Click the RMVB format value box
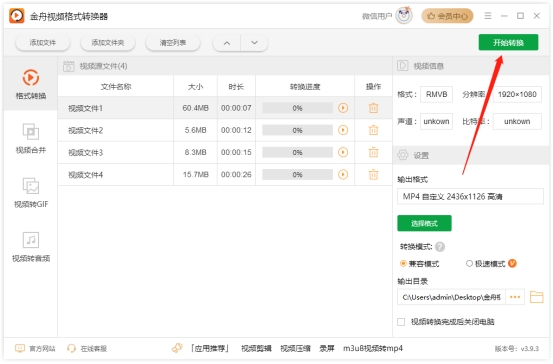 (436, 94)
